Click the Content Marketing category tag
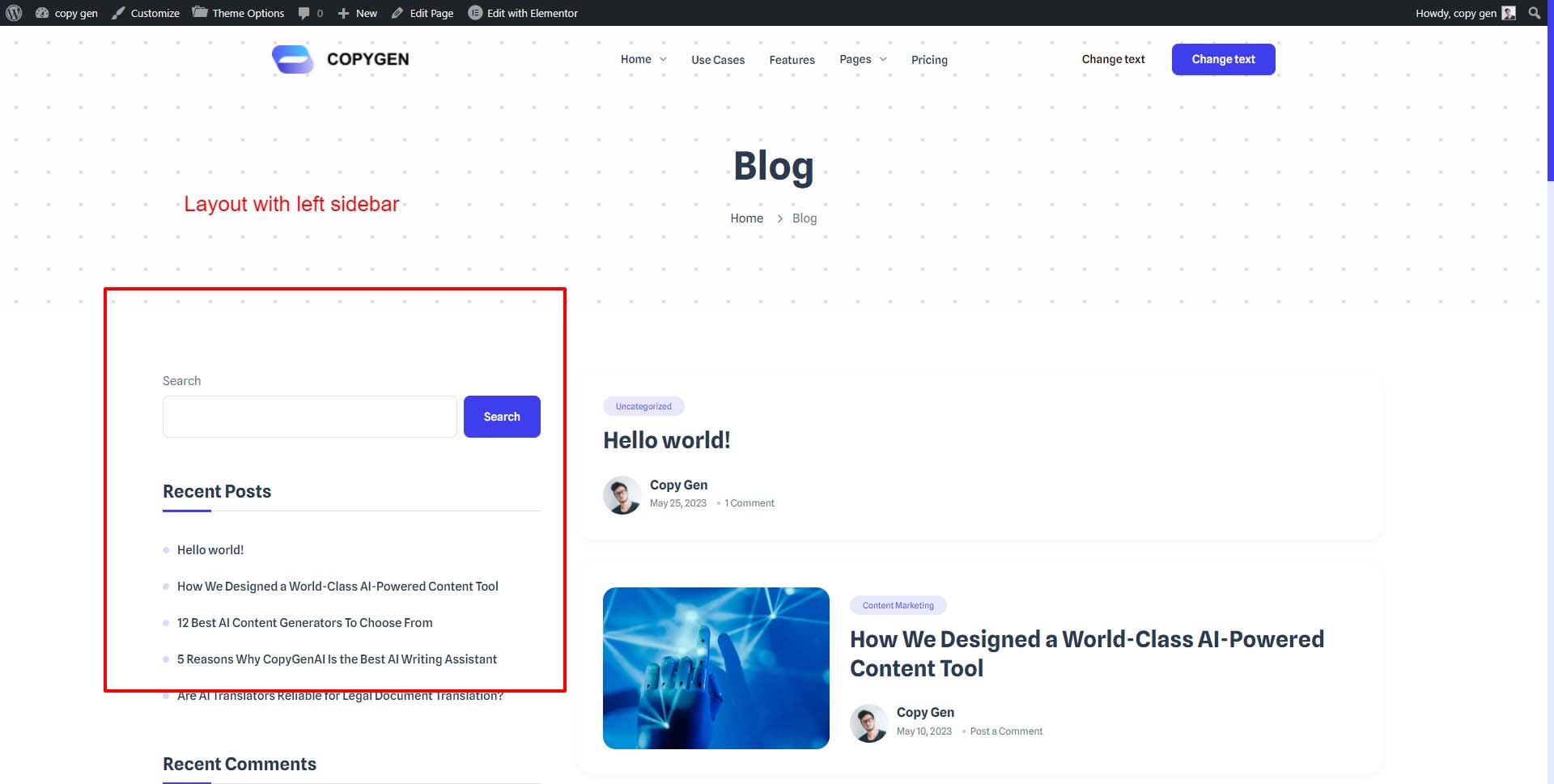This screenshot has width=1554, height=784. (898, 605)
